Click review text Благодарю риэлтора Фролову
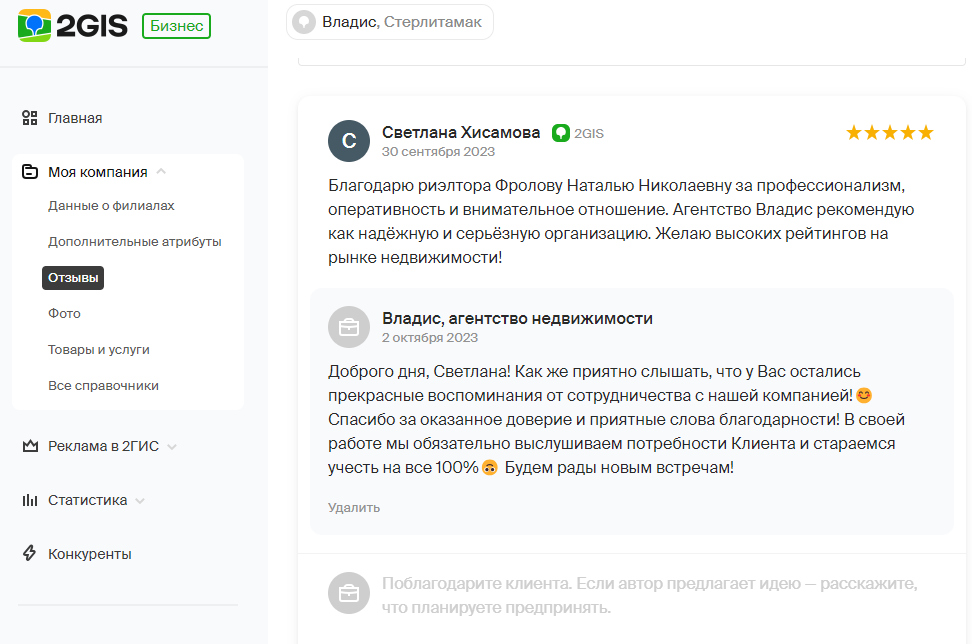This screenshot has width=972, height=644. (x=621, y=221)
